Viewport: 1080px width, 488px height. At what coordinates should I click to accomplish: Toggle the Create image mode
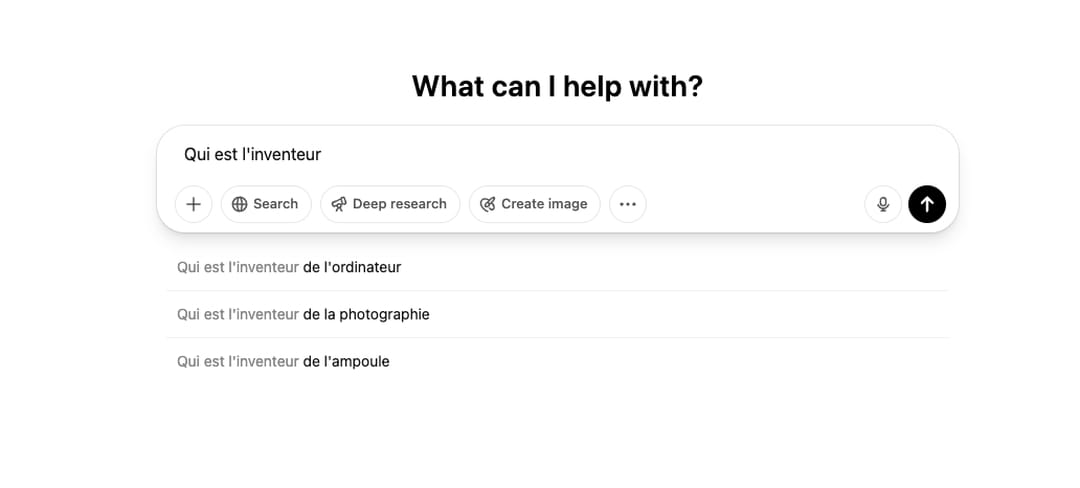[x=534, y=204]
